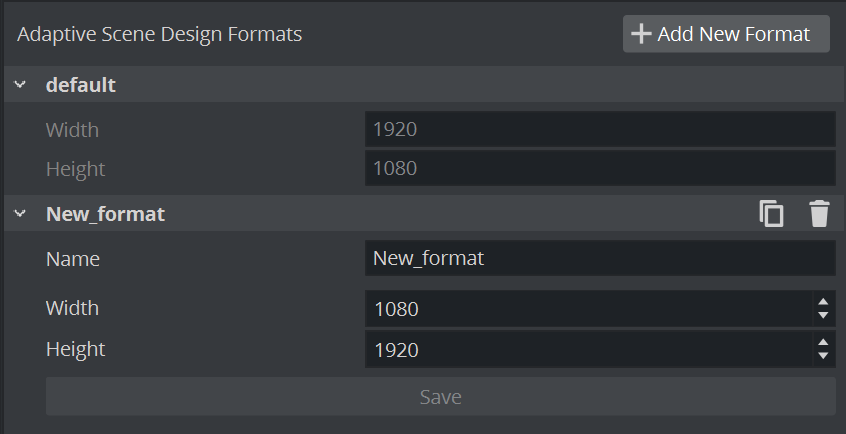
Task: Click the default Height field showing 1080
Action: [x=600, y=169]
